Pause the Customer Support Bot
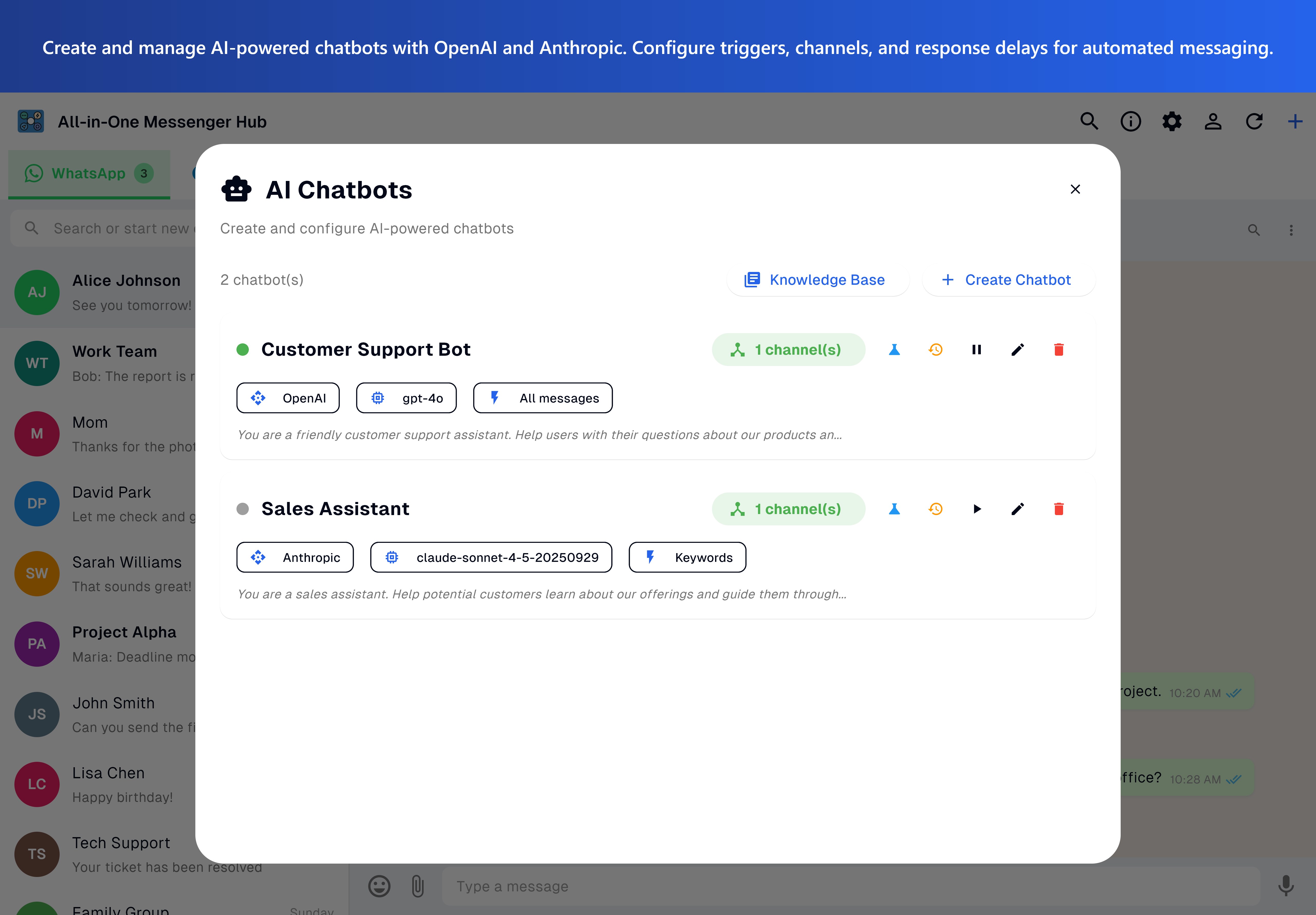 [x=977, y=350]
